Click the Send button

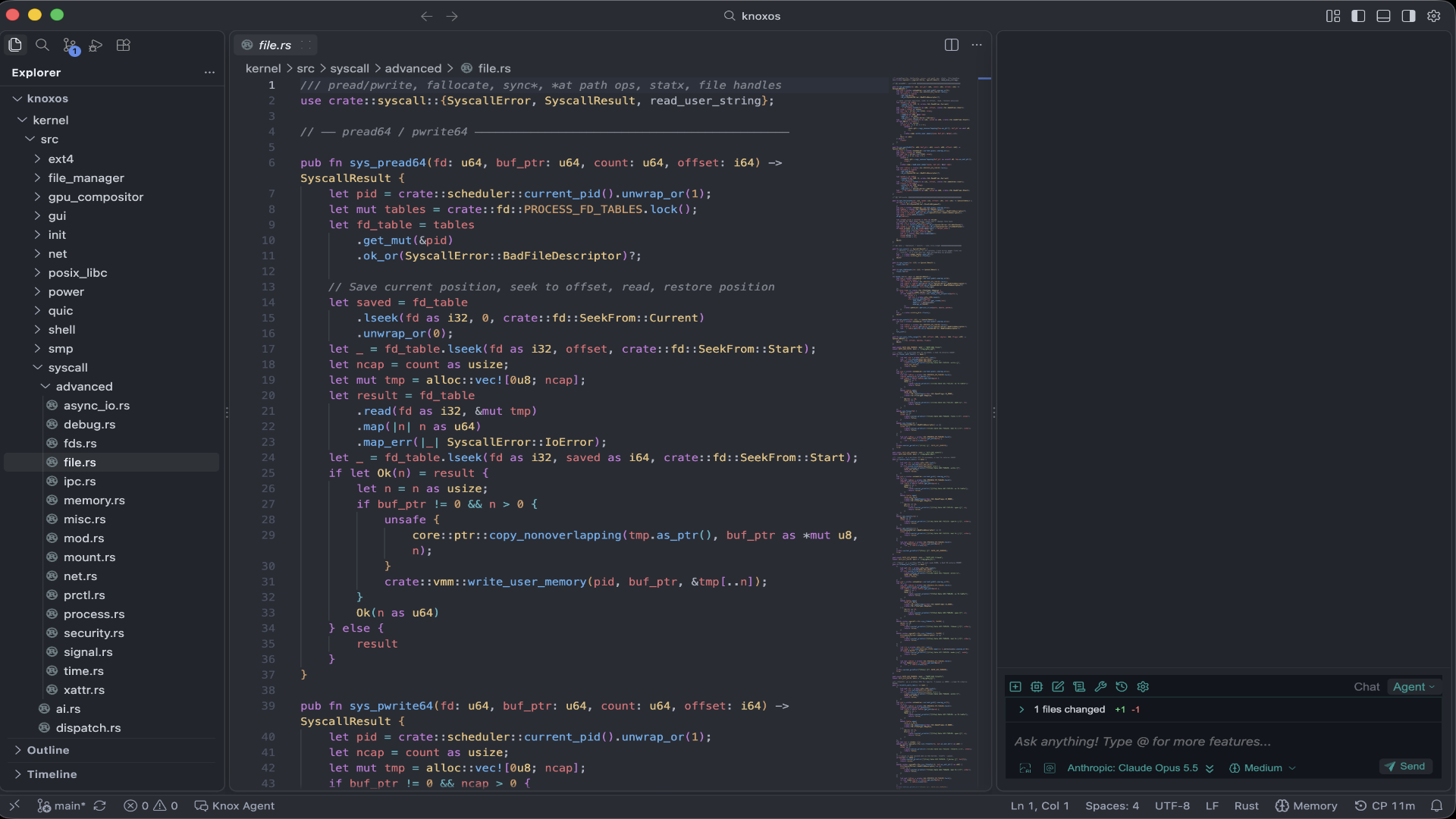(x=1406, y=767)
